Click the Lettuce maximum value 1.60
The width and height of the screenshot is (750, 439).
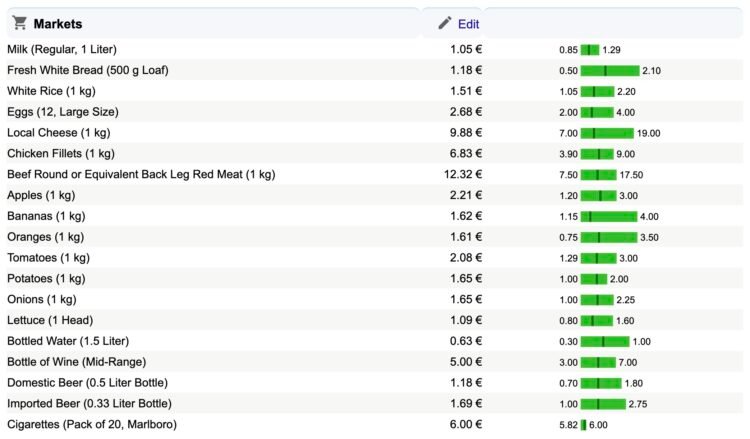625,321
